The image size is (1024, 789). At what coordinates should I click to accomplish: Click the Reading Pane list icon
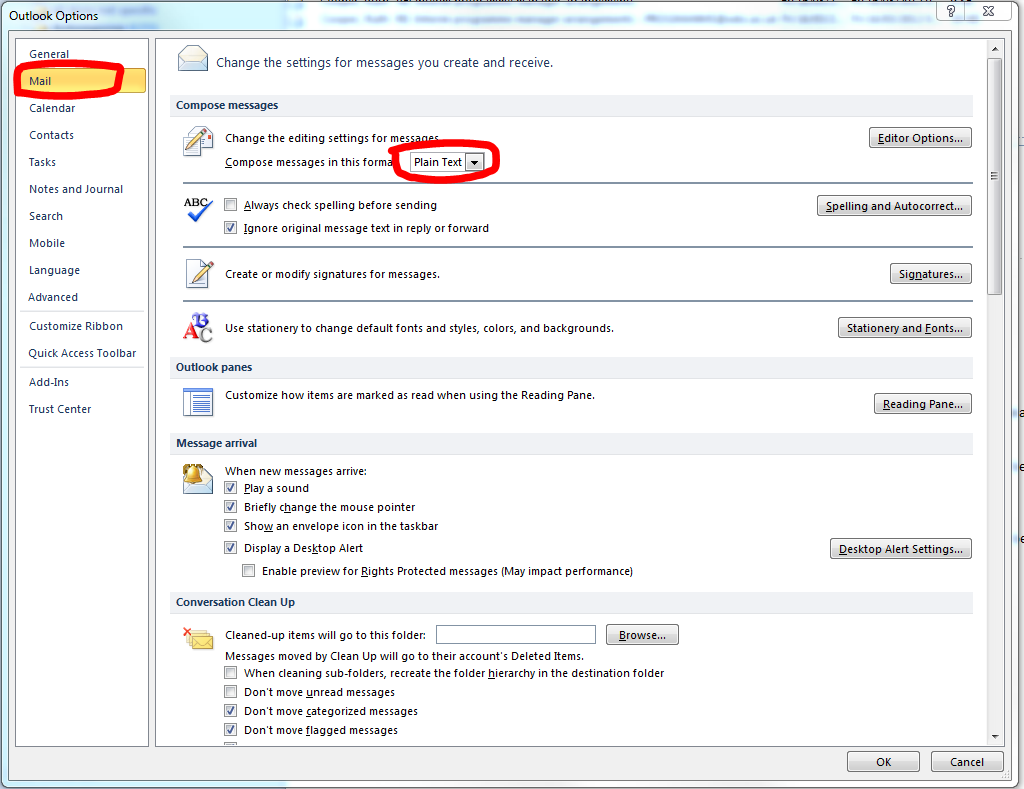point(198,402)
